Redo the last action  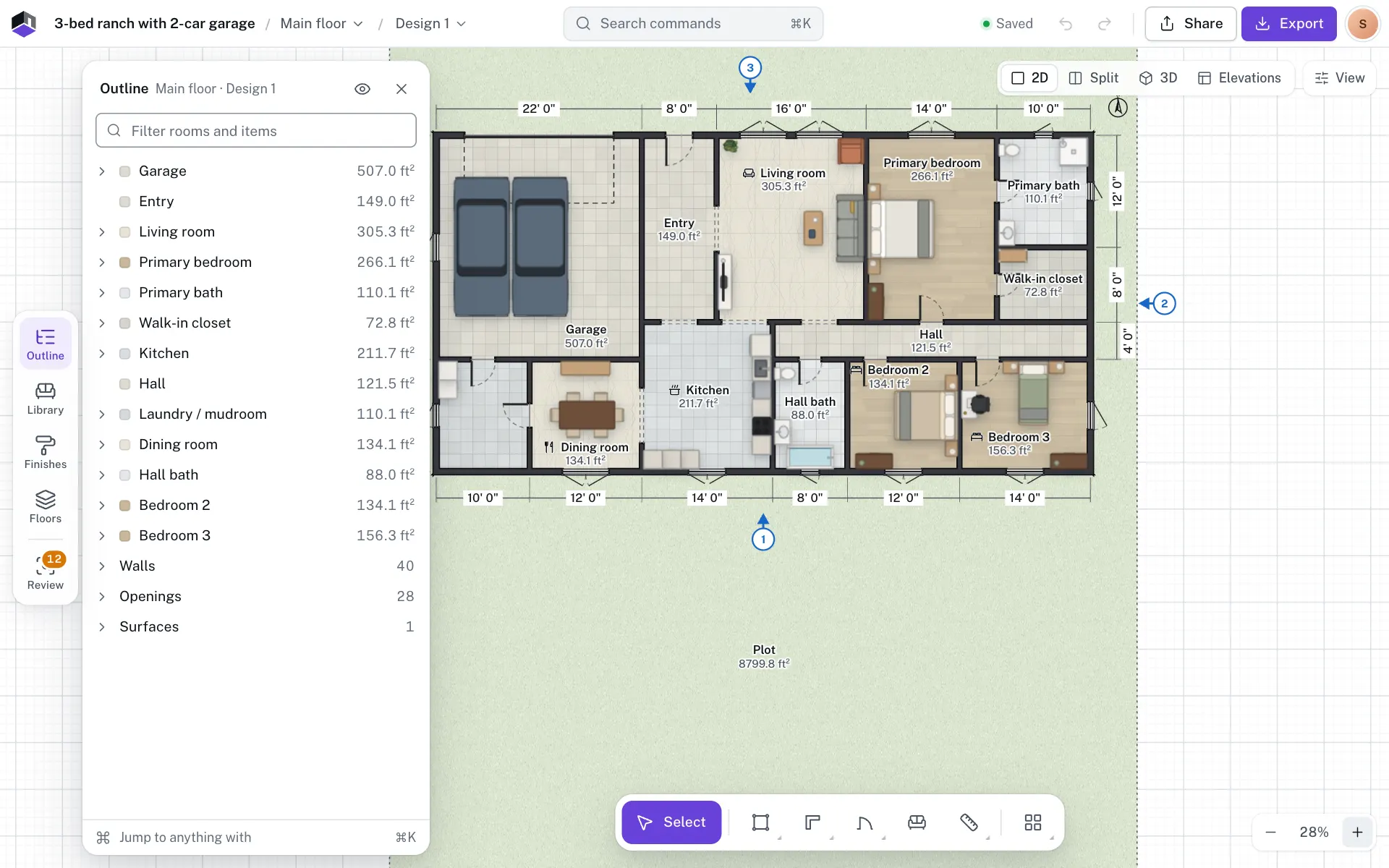pyautogui.click(x=1104, y=24)
